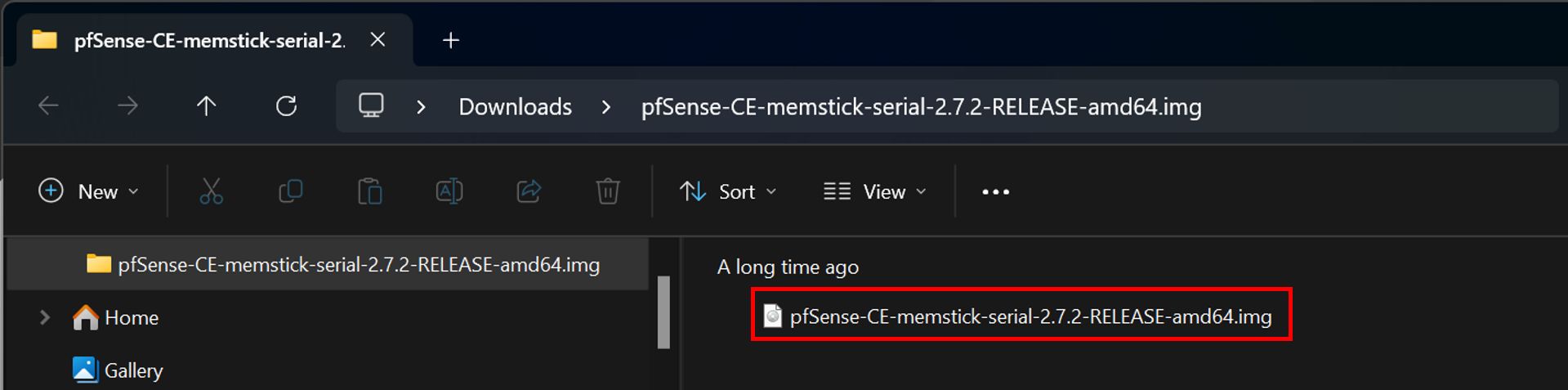This screenshot has height=390, width=1568.
Task: Close the pfSense-CE-memstick tab
Action: point(377,40)
